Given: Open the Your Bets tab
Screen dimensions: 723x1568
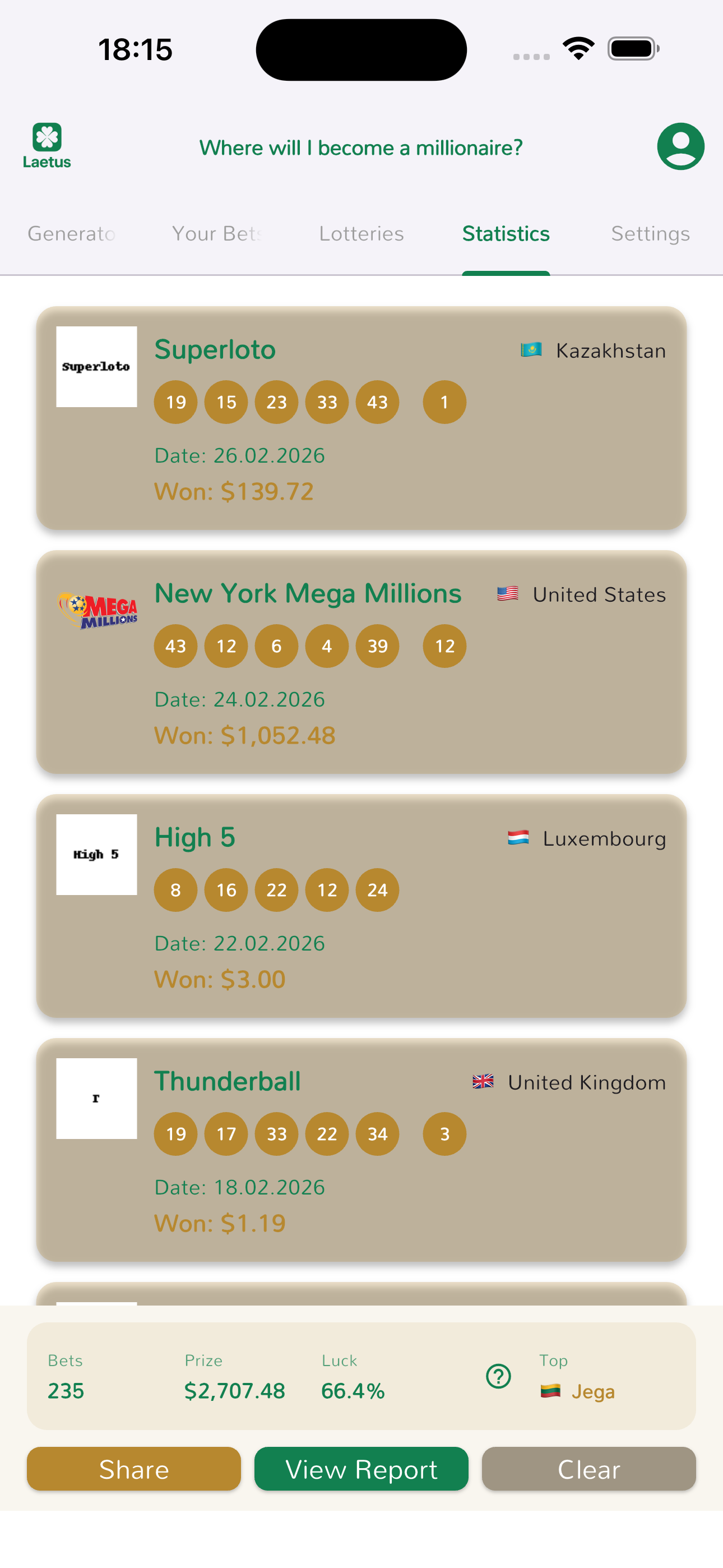Looking at the screenshot, I should (217, 234).
